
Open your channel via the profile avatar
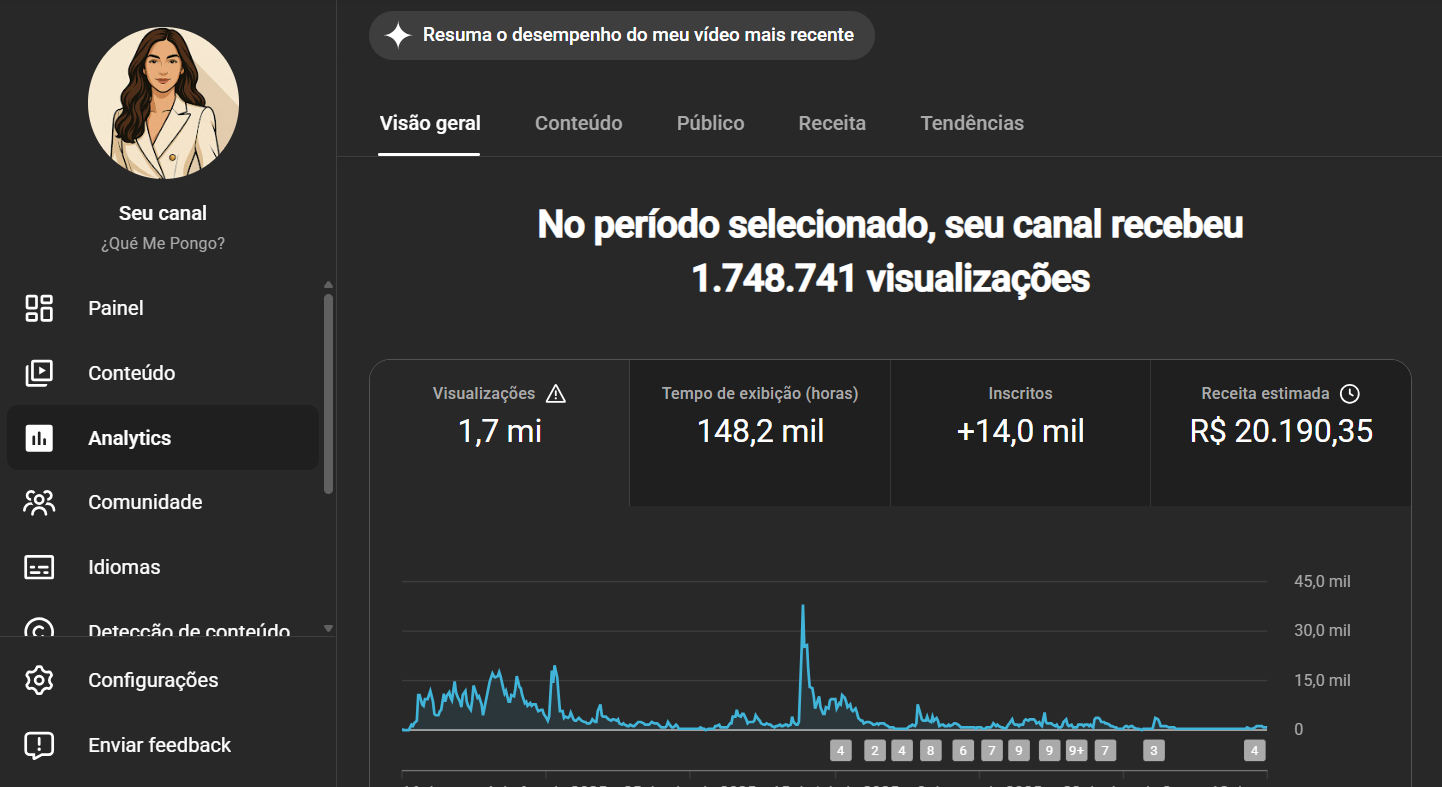(163, 103)
